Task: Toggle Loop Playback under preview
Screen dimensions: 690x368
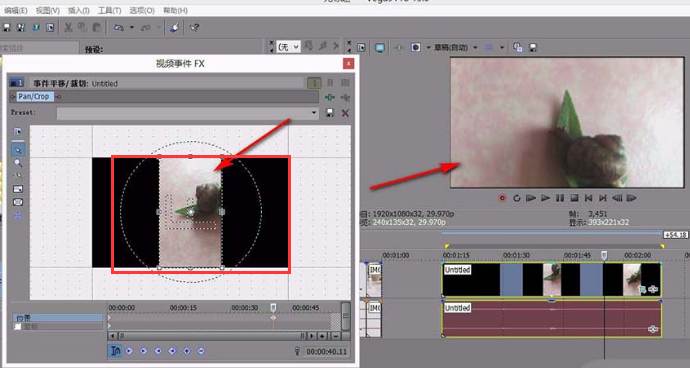Action: tap(517, 198)
